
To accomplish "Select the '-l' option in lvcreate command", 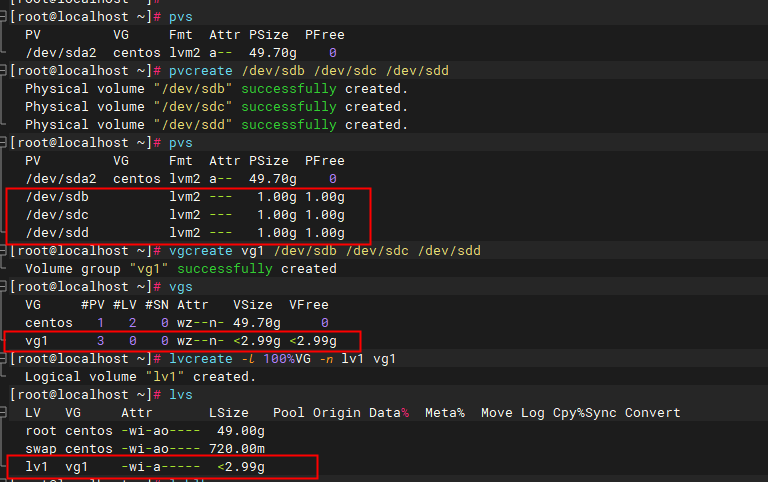I will [x=249, y=359].
